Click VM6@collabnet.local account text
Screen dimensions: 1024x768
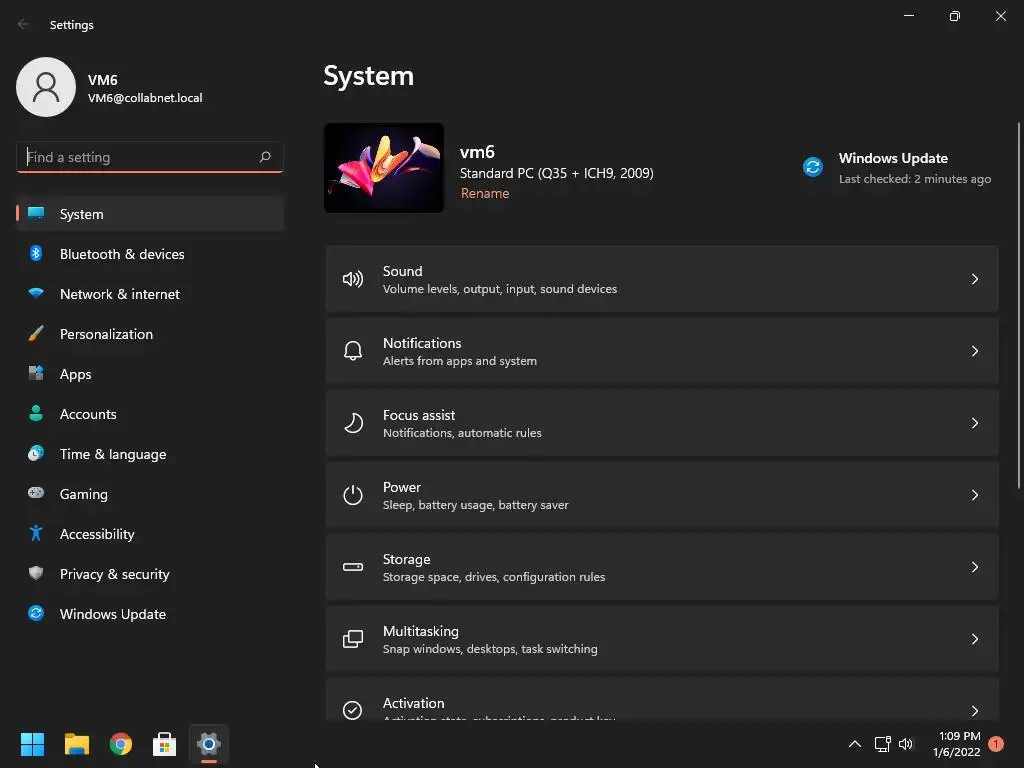pos(145,98)
